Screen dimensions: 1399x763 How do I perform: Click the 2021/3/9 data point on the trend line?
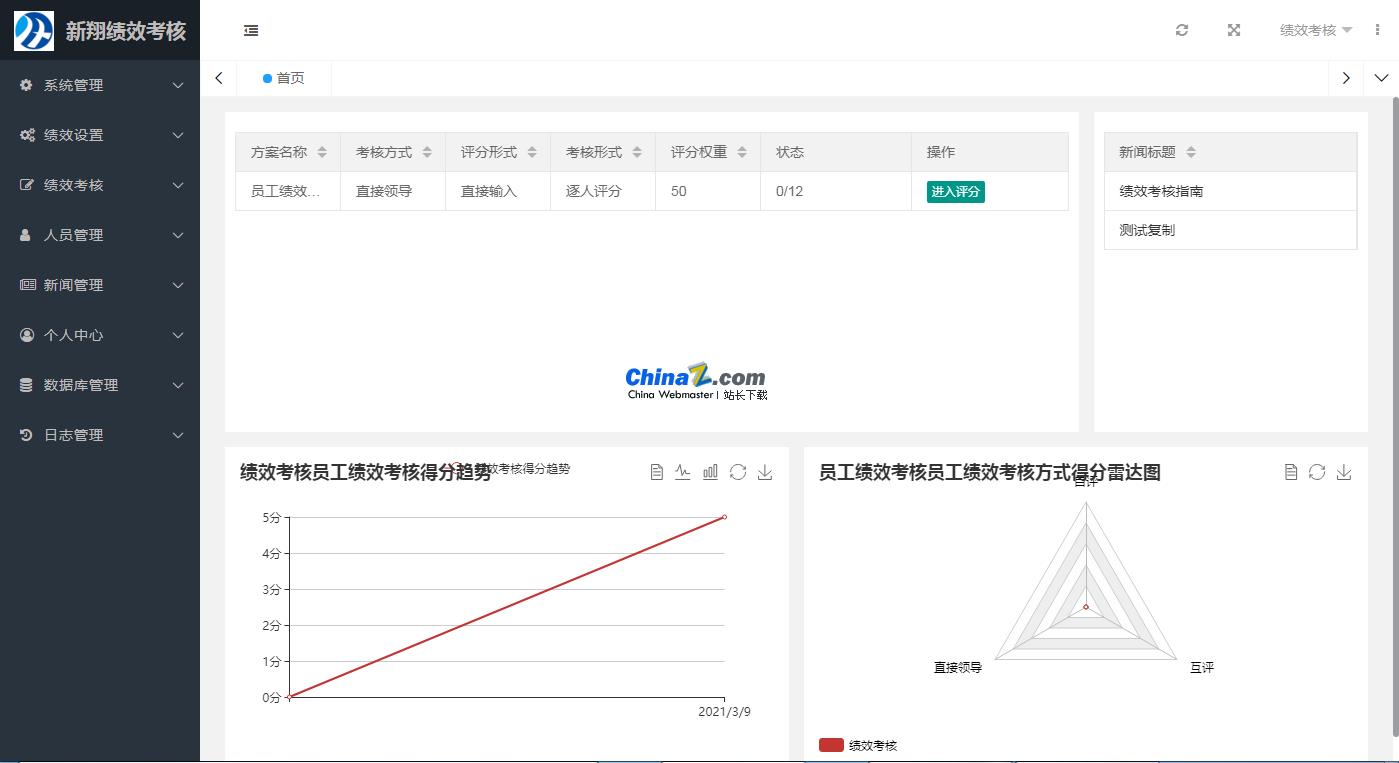[724, 517]
